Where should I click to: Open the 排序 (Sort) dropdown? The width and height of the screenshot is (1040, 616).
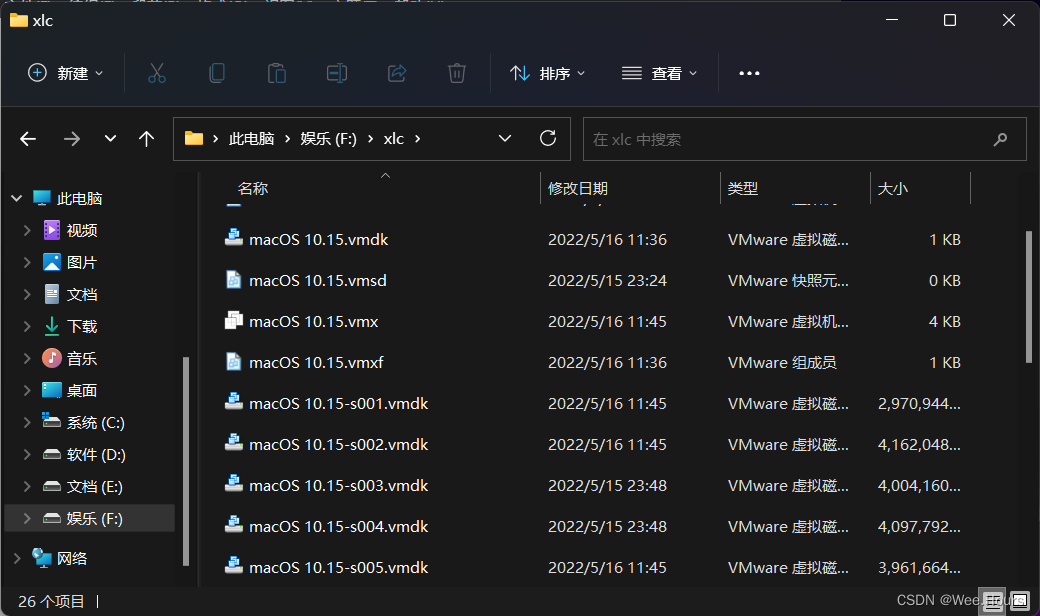(x=547, y=73)
